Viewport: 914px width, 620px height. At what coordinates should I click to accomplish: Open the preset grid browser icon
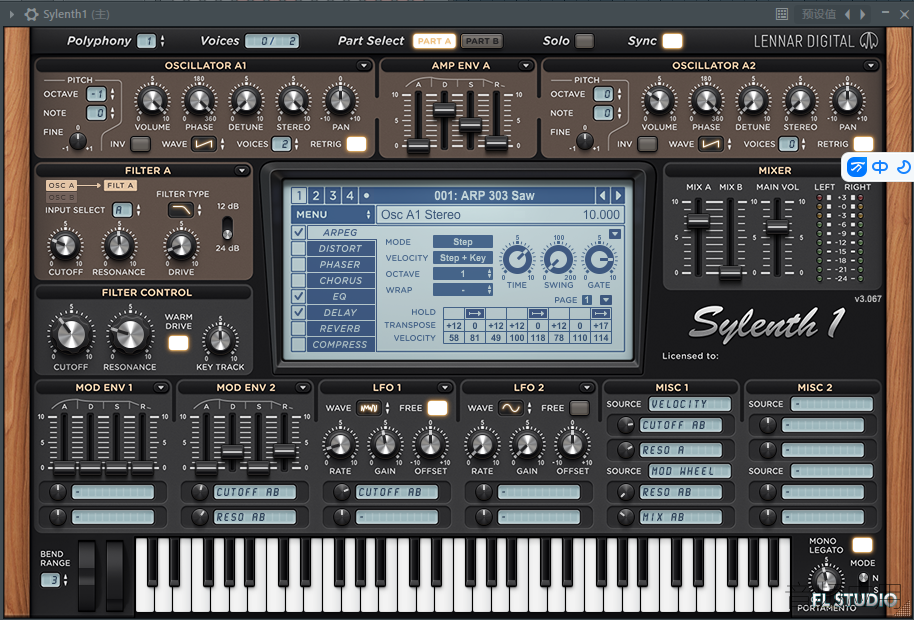[x=782, y=14]
